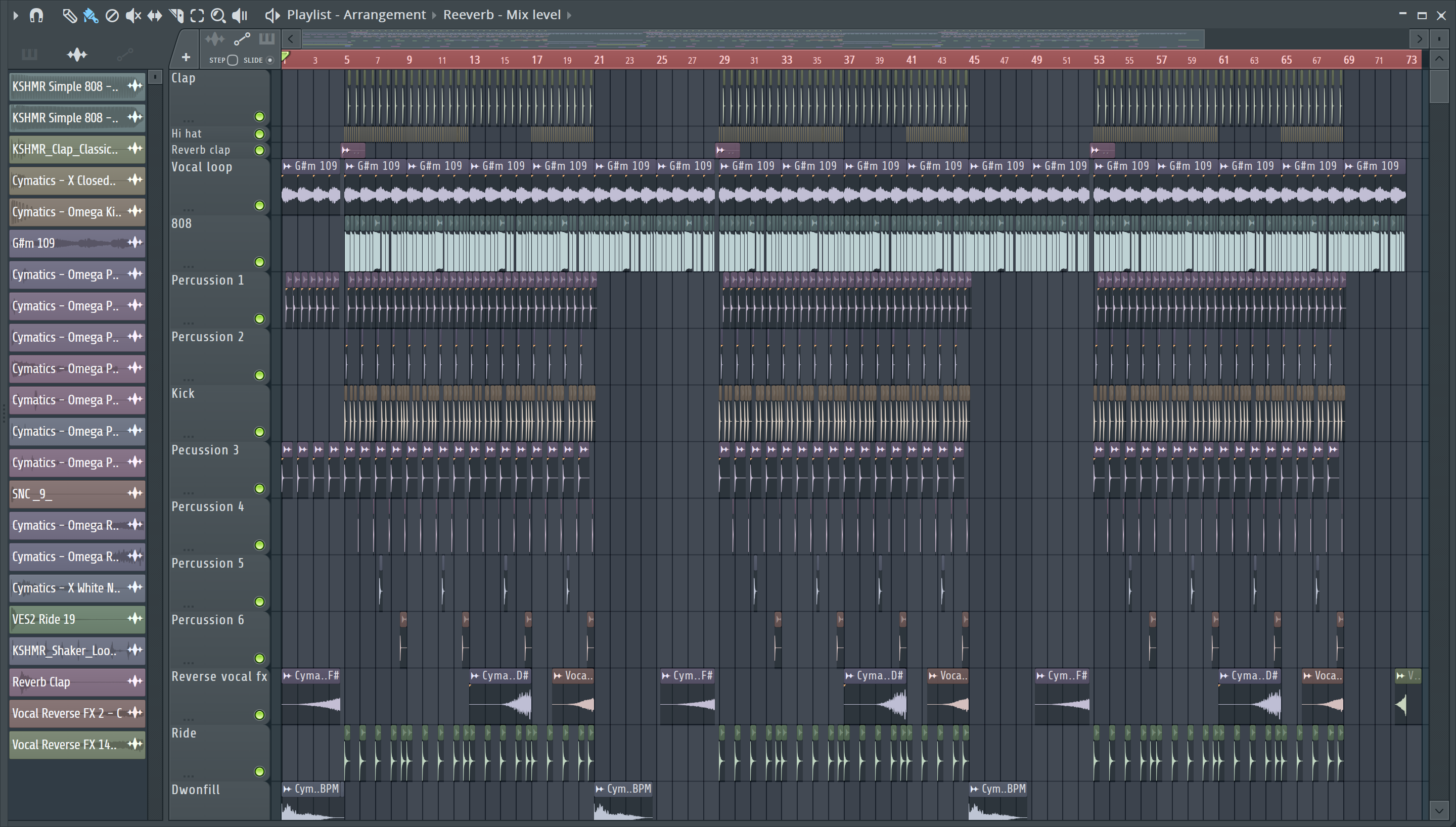
Task: Mute the Percussion 1 track
Action: click(x=259, y=318)
